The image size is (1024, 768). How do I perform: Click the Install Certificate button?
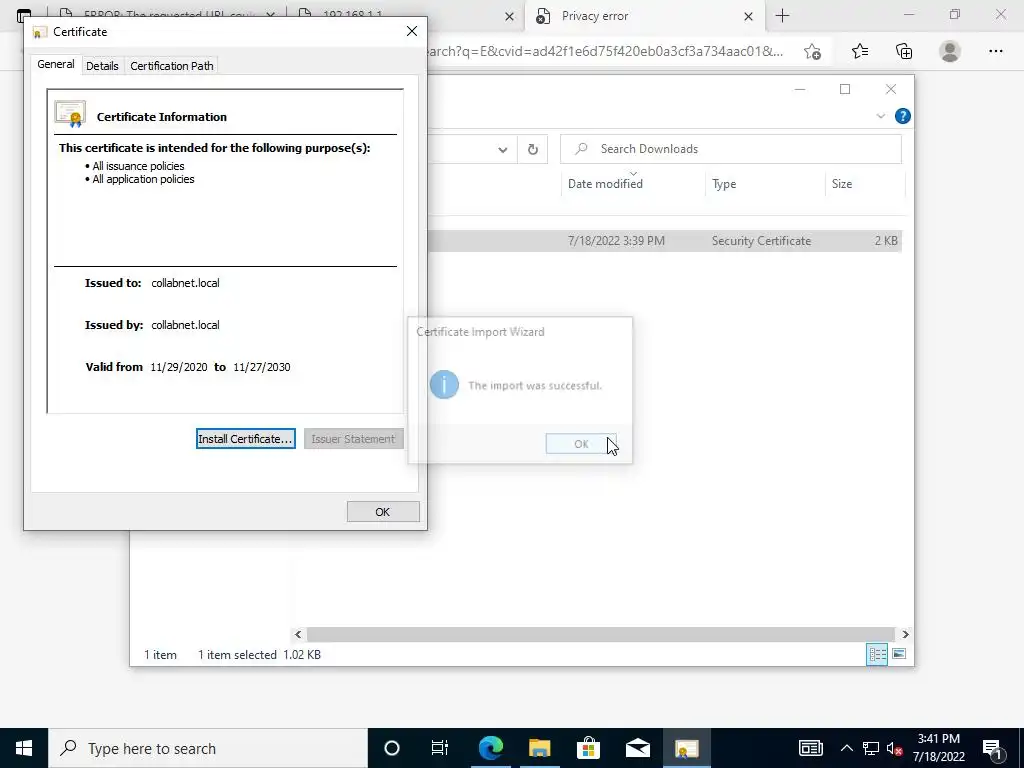[246, 439]
